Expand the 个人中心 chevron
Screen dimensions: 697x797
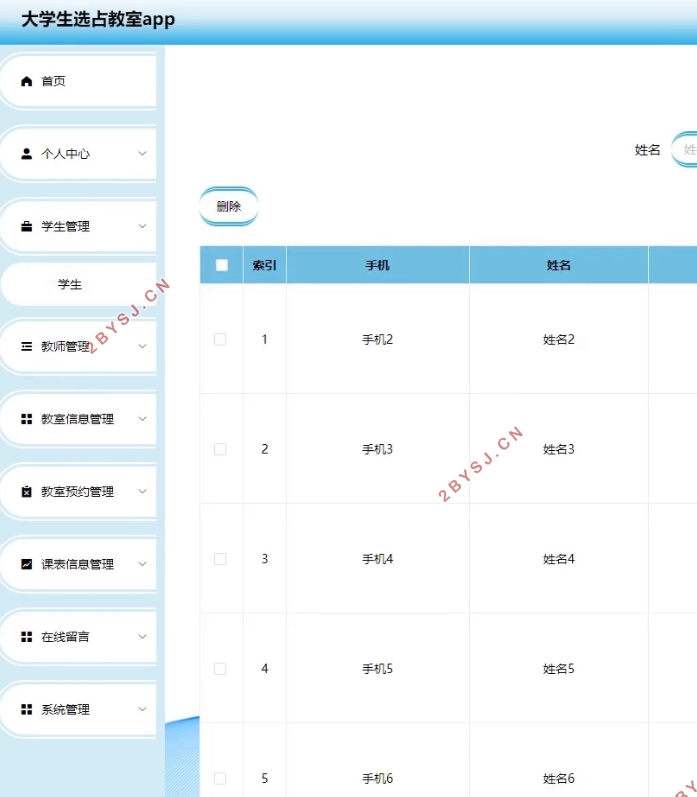(x=143, y=154)
